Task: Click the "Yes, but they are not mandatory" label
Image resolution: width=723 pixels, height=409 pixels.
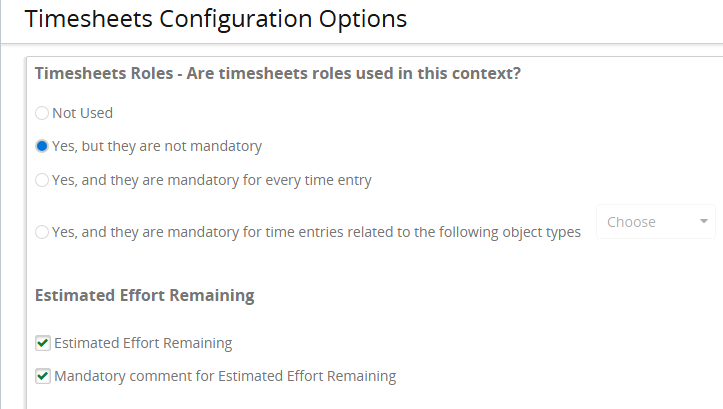Action: pos(157,146)
